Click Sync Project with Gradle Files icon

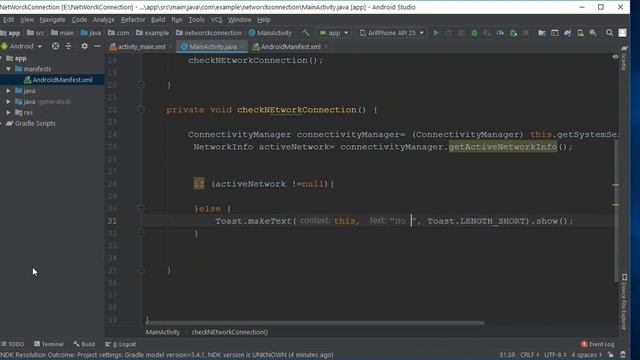pos(567,33)
